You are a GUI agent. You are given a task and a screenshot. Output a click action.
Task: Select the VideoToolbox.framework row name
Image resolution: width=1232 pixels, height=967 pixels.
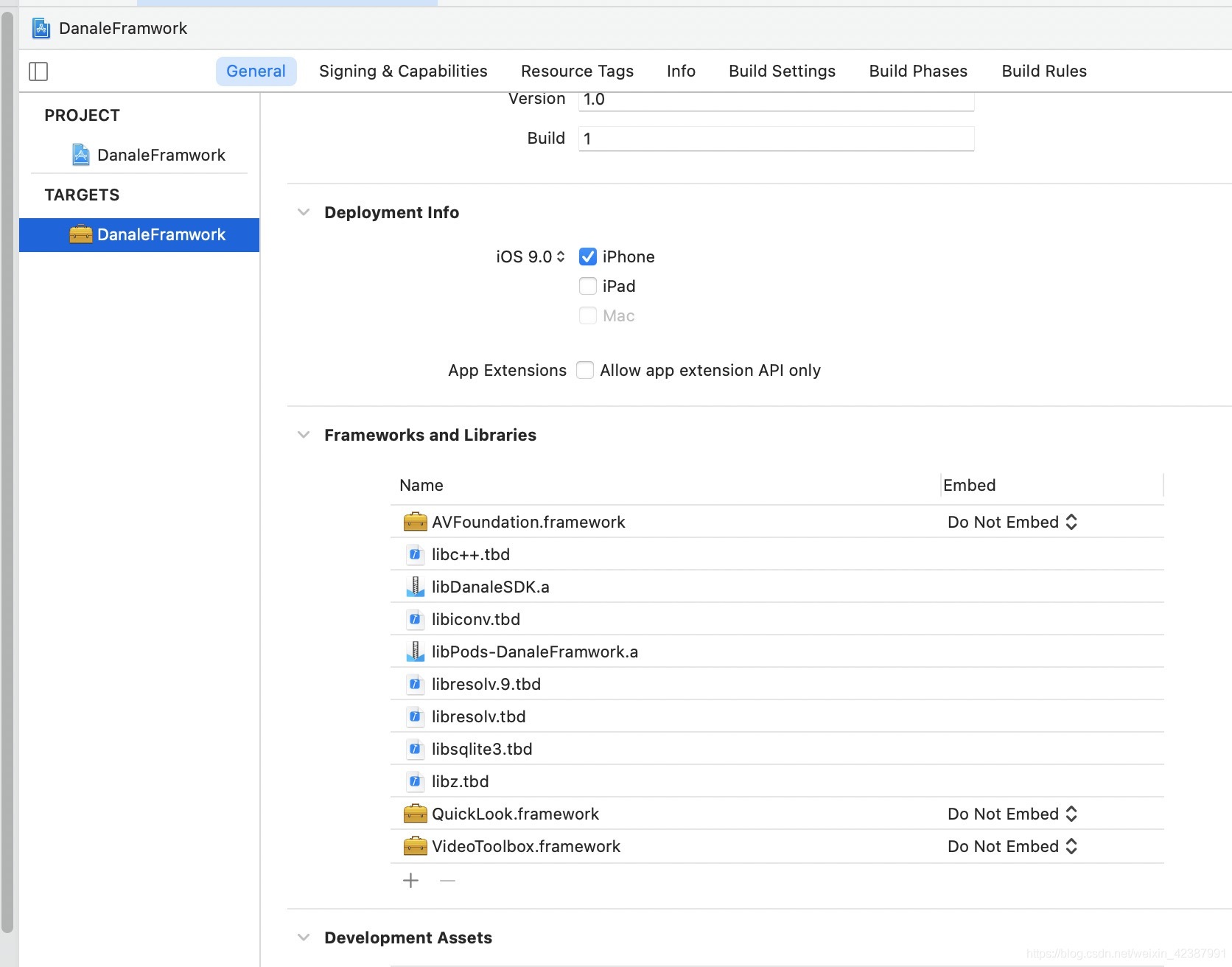(x=526, y=846)
